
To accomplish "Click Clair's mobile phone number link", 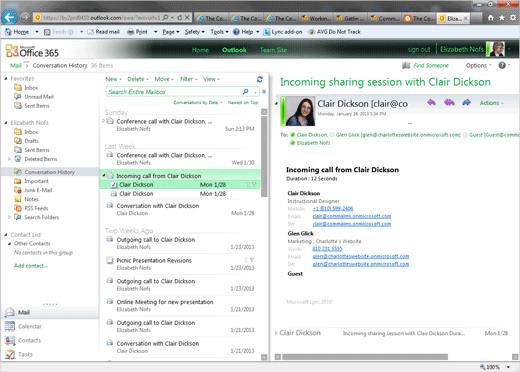I will pos(333,208).
